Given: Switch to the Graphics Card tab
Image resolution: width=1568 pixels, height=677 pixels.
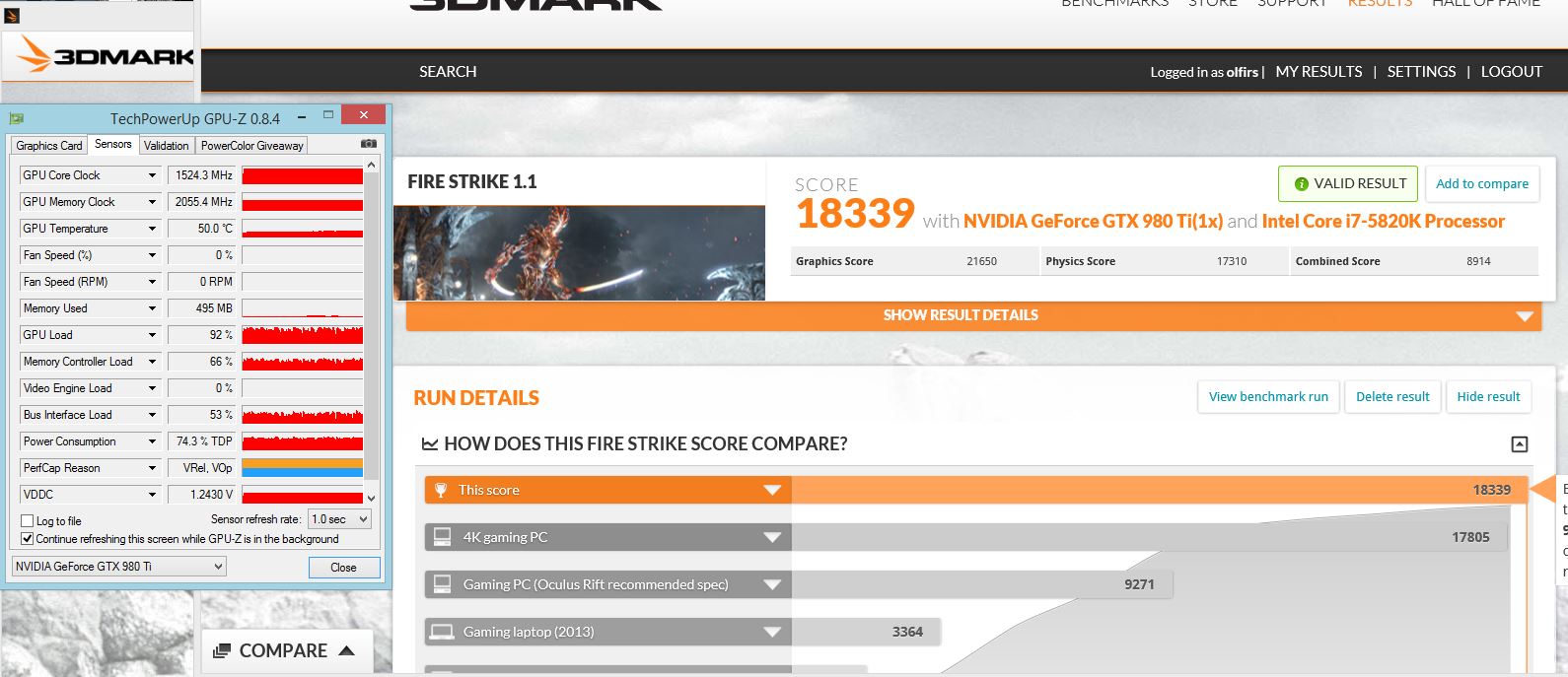Looking at the screenshot, I should 49,146.
